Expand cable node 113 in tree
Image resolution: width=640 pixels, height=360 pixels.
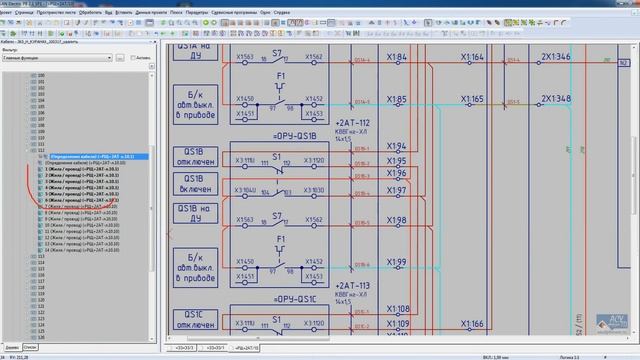[28, 256]
